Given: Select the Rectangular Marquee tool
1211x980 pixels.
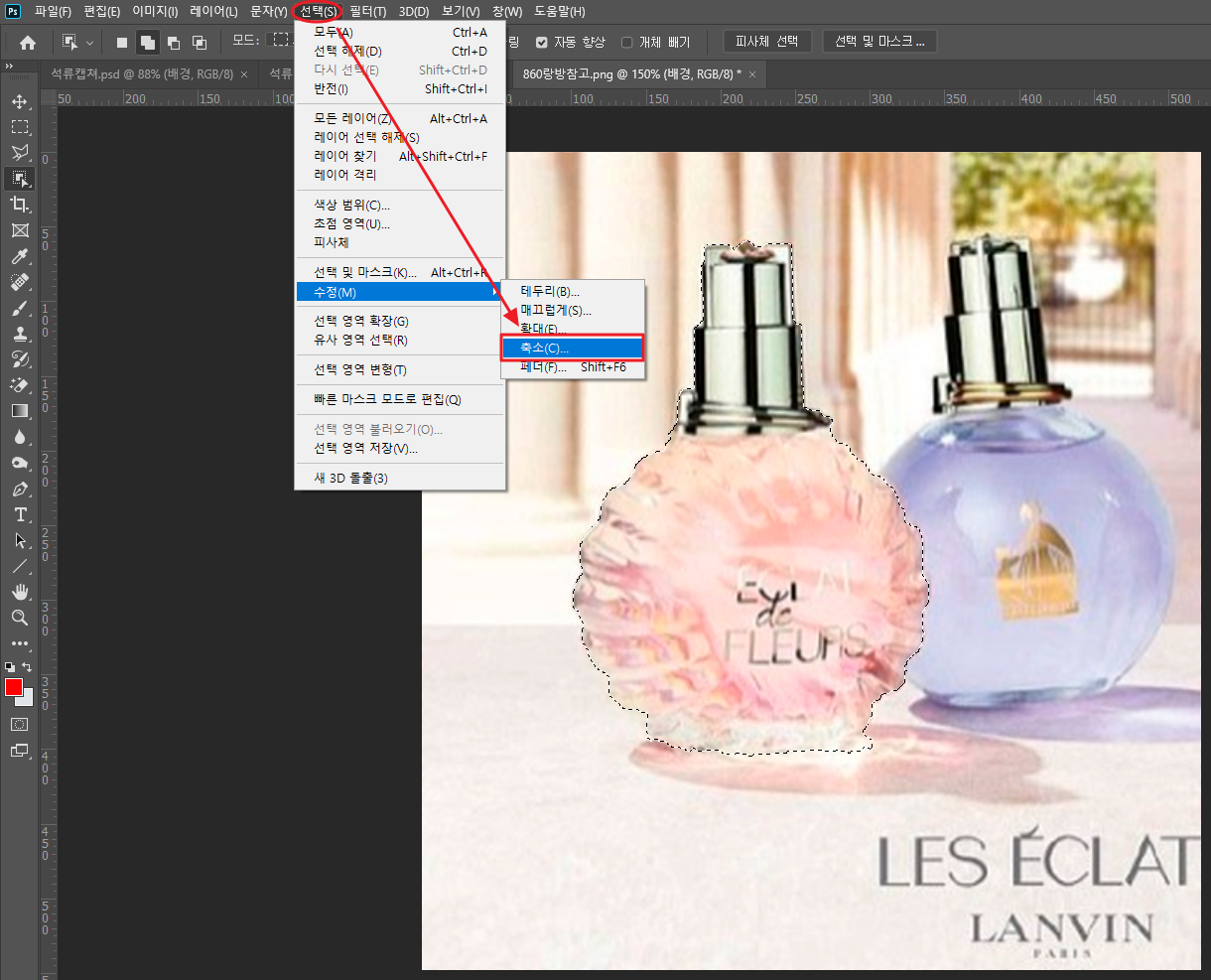Looking at the screenshot, I should coord(20,127).
